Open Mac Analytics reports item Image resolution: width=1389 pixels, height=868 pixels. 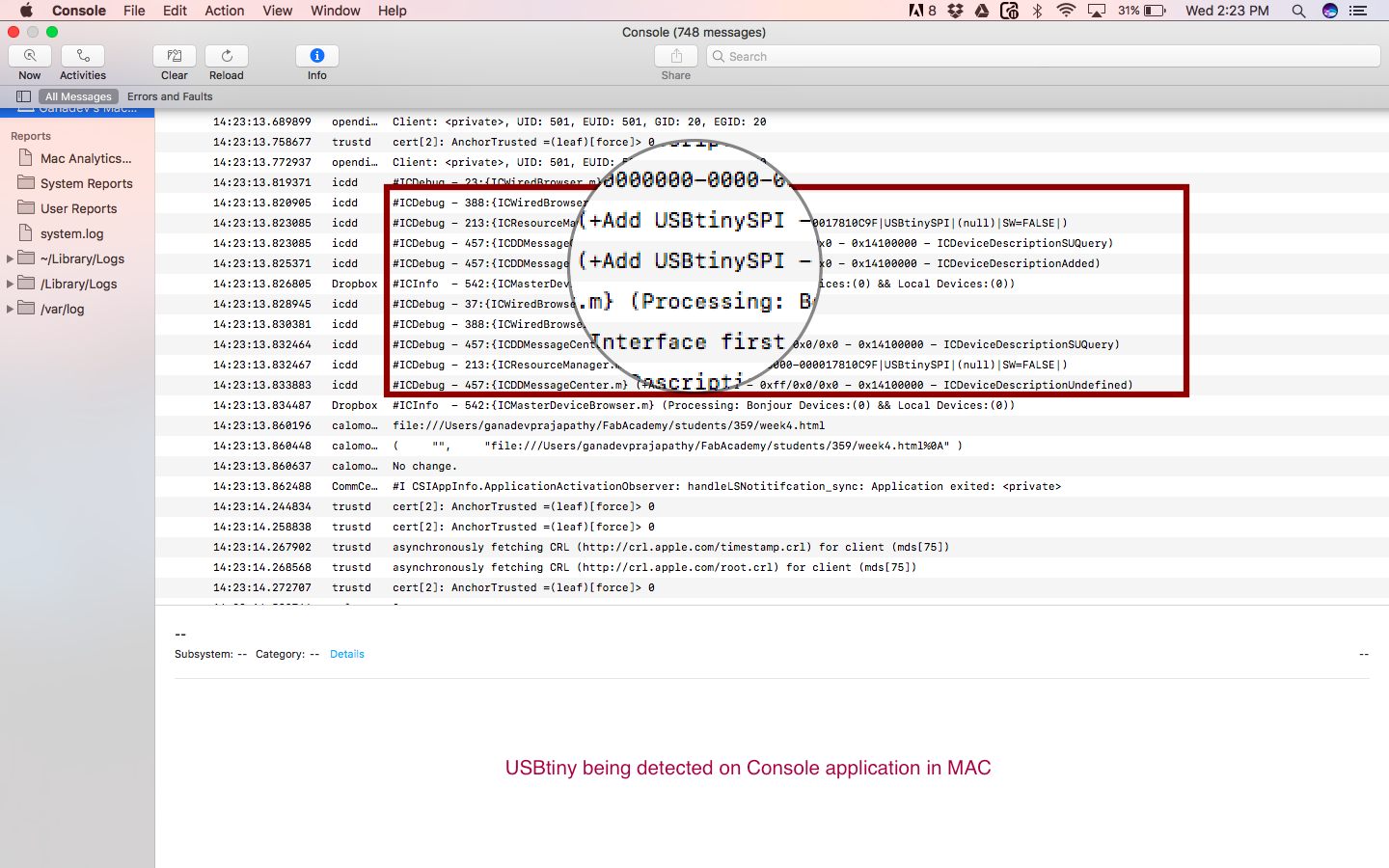point(77,158)
